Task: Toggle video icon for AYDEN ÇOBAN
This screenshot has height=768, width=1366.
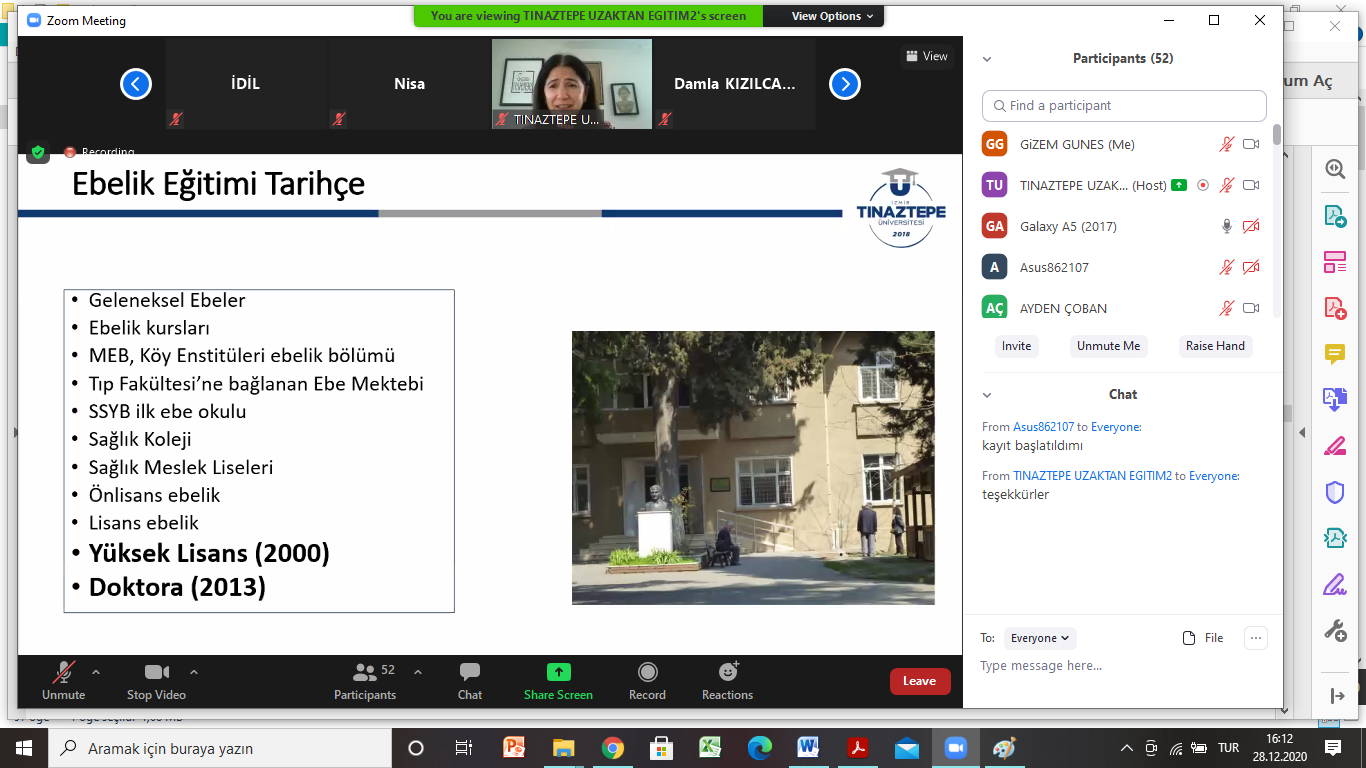Action: point(1250,308)
